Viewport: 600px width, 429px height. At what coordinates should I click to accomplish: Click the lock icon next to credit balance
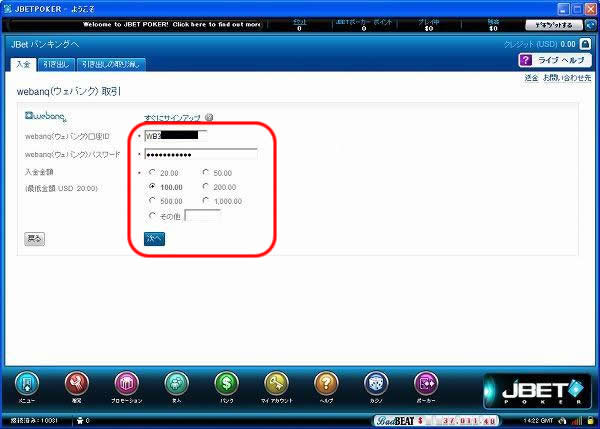[x=585, y=44]
